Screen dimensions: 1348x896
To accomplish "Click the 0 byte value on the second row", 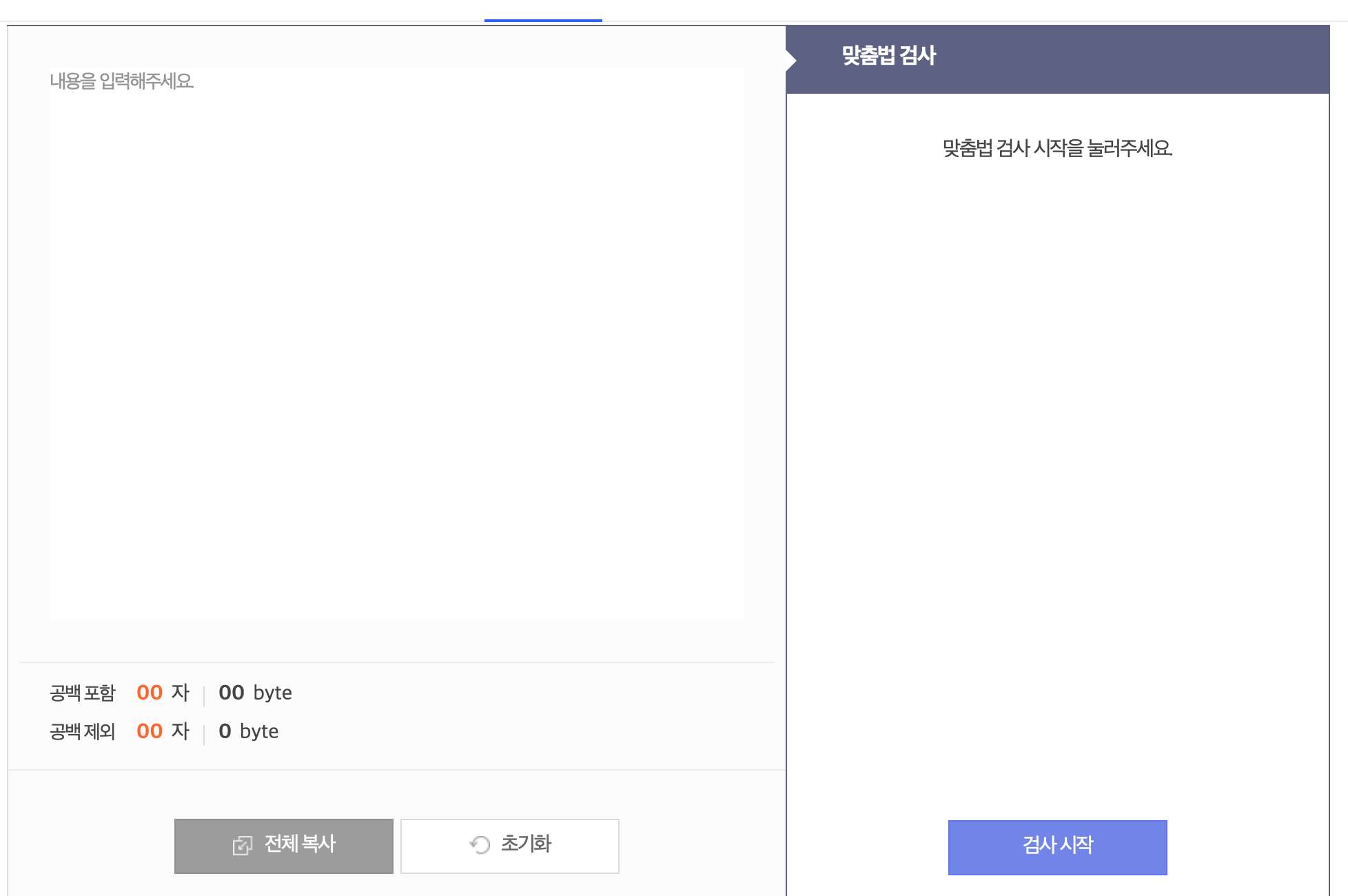I will coord(249,731).
